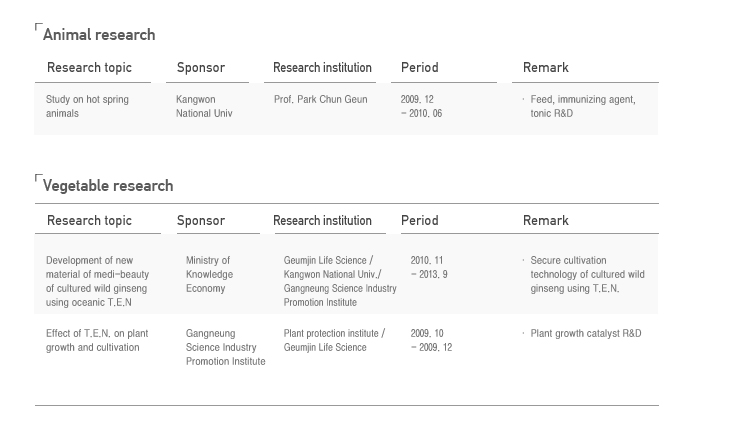Select Research topic header in Animal research table
The image size is (738, 422).
pos(89,68)
